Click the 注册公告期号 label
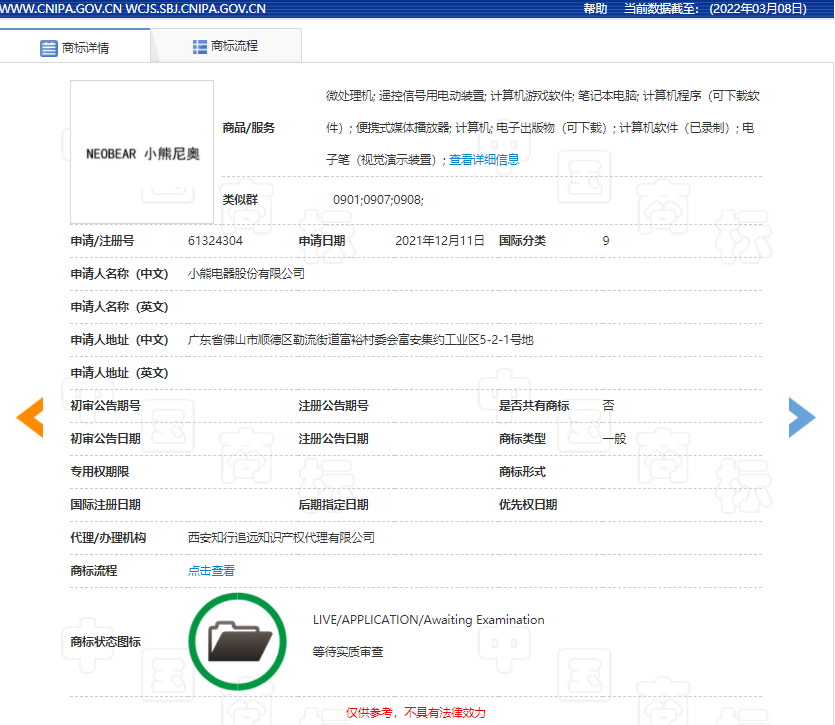 click(333, 406)
